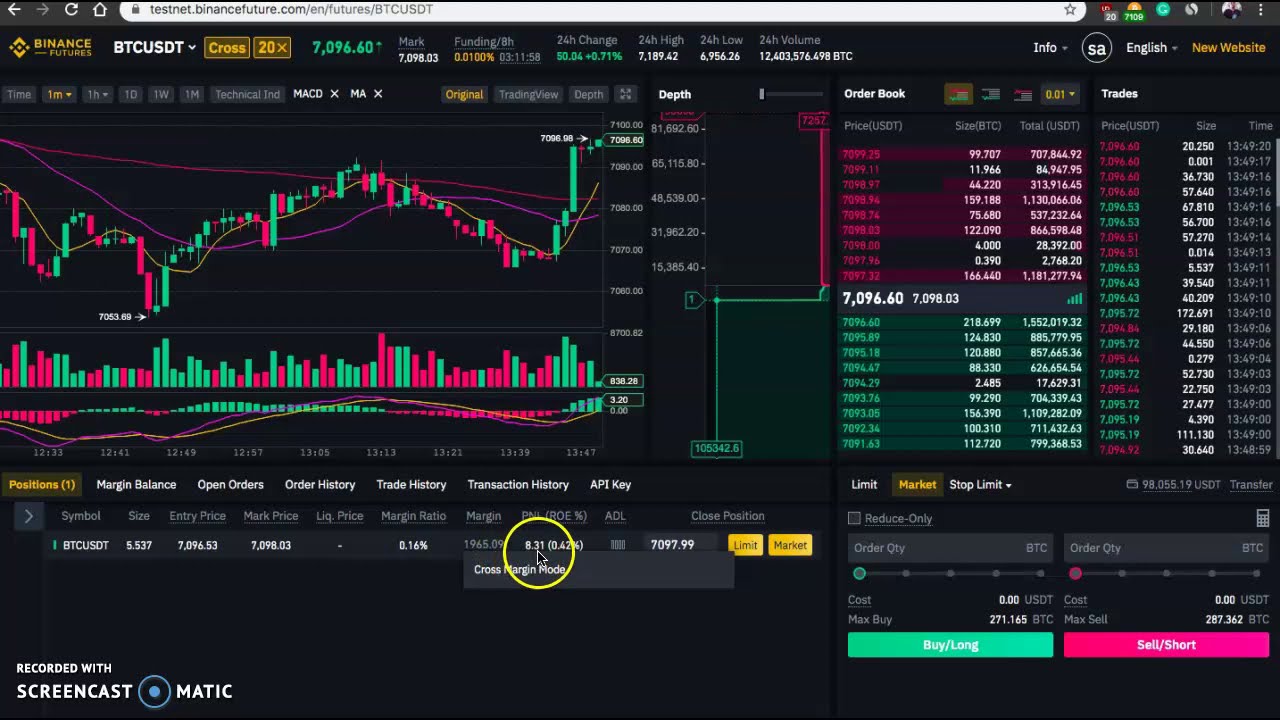Open the Grammarly browser extension
Screen dimensions: 1280x720
[1163, 9]
